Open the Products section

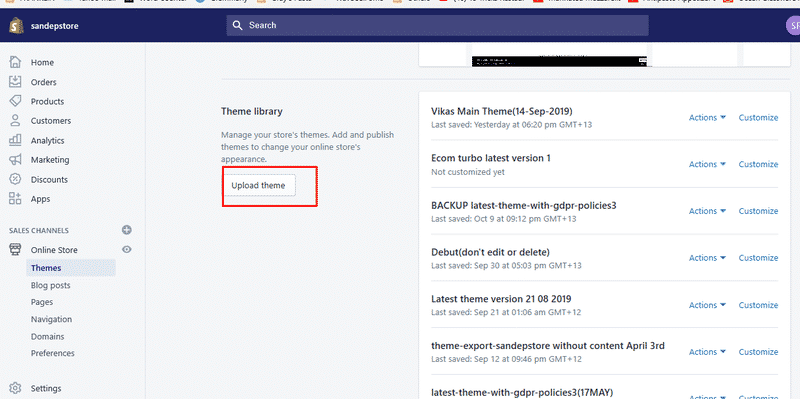coord(47,102)
